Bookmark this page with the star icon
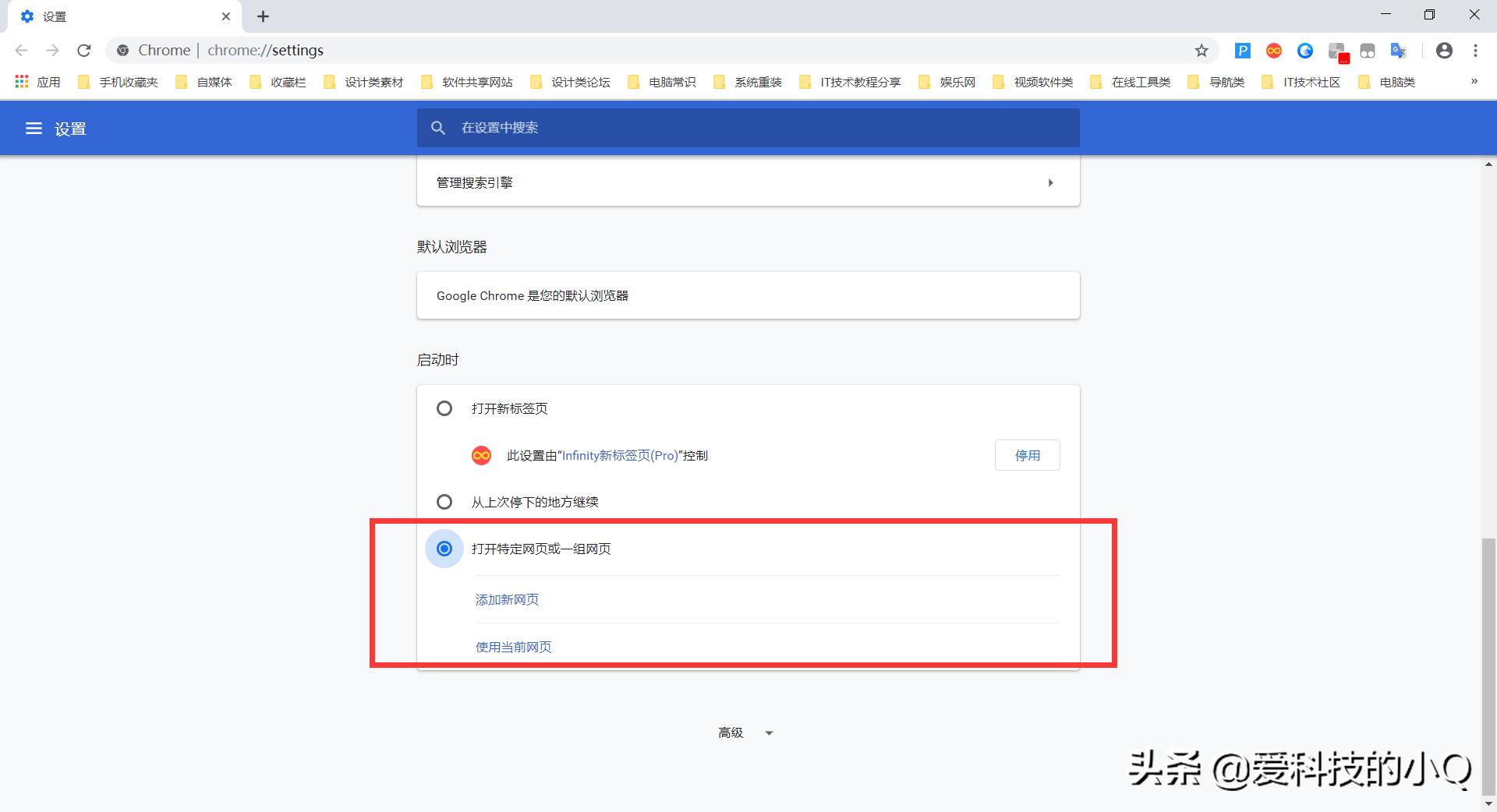The image size is (1497, 812). [x=1201, y=50]
